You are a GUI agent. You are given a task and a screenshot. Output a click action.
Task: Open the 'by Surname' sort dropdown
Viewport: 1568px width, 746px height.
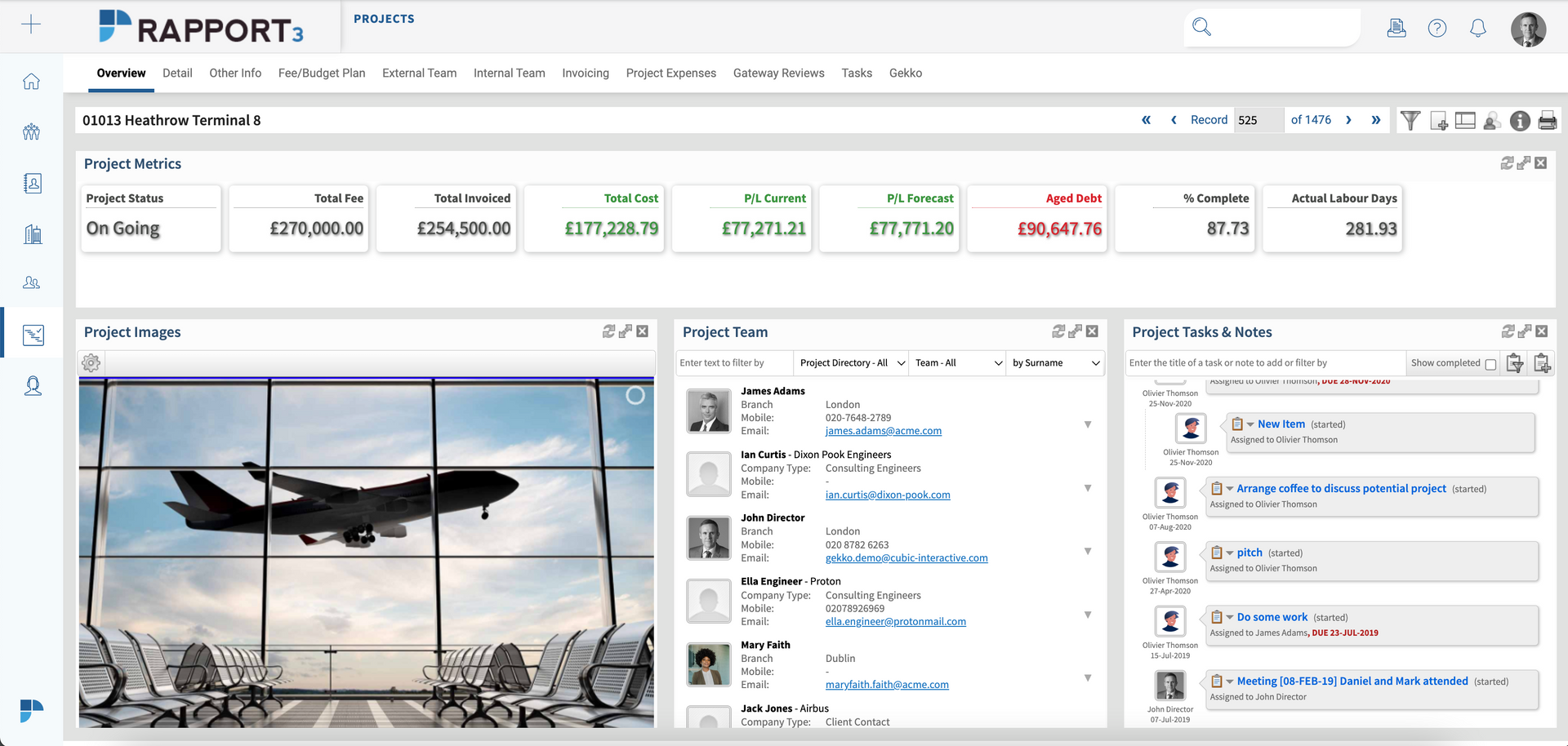[1055, 362]
